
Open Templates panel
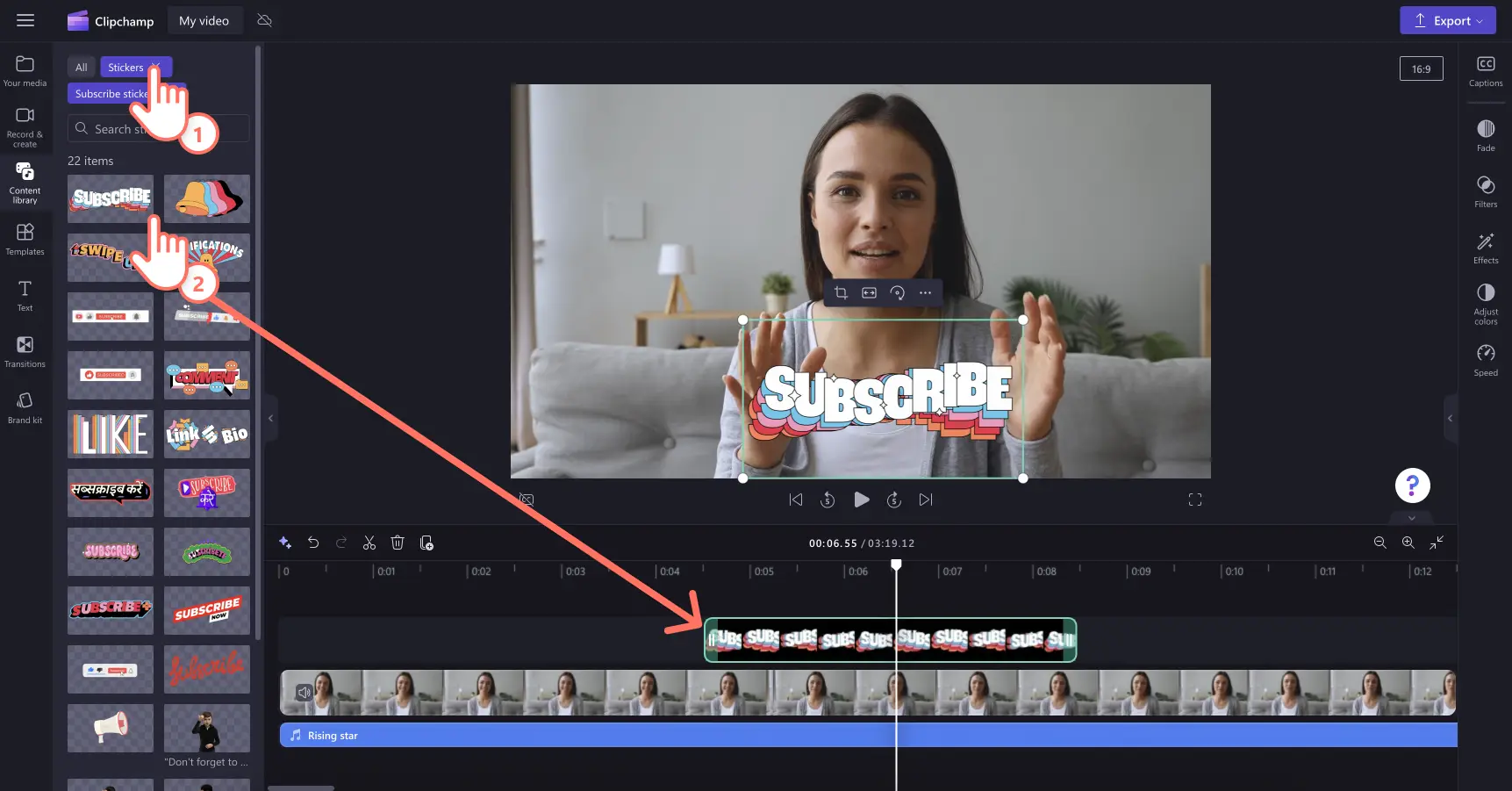25,239
